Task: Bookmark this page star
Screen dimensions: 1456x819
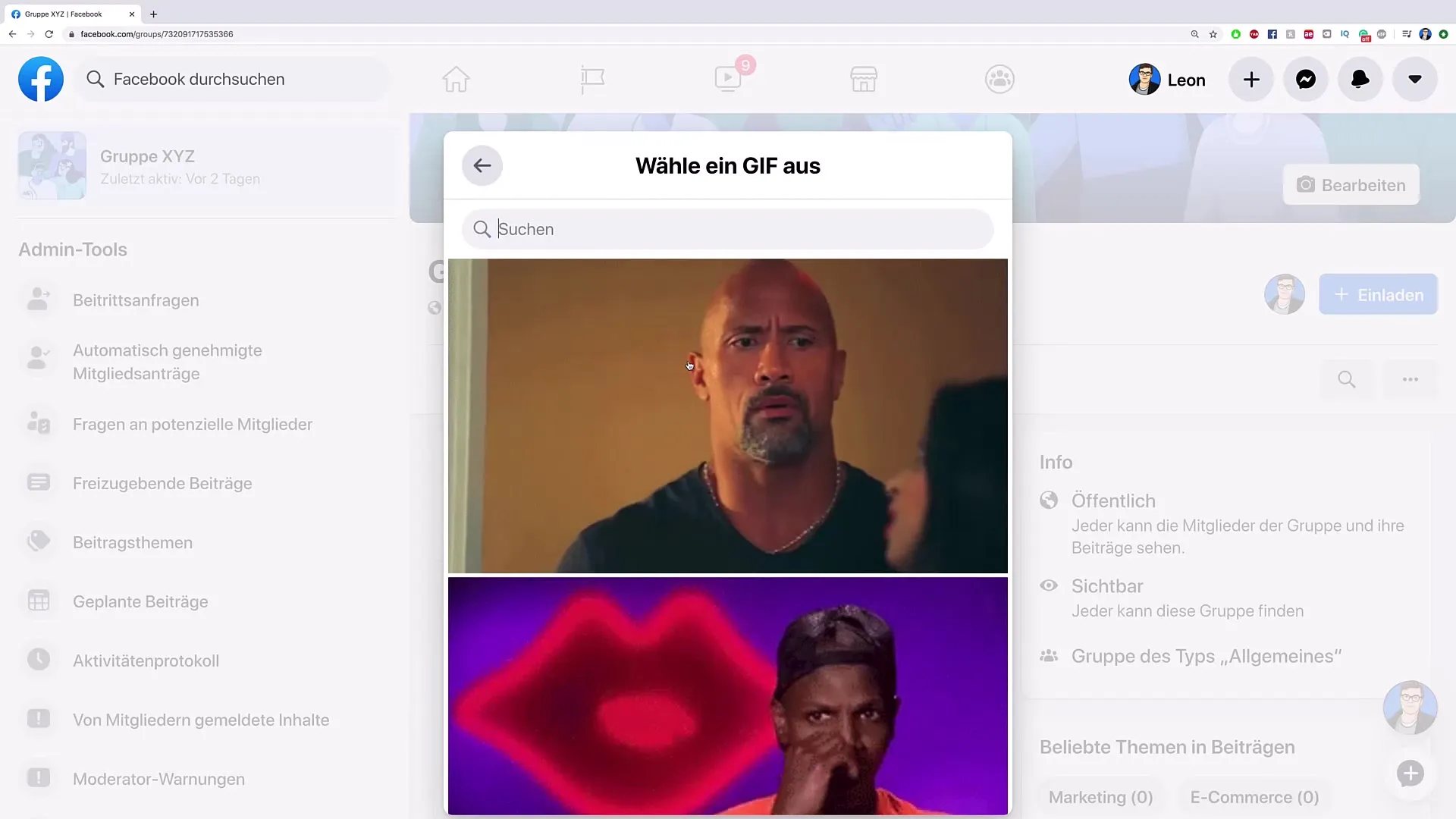Action: 1213,34
